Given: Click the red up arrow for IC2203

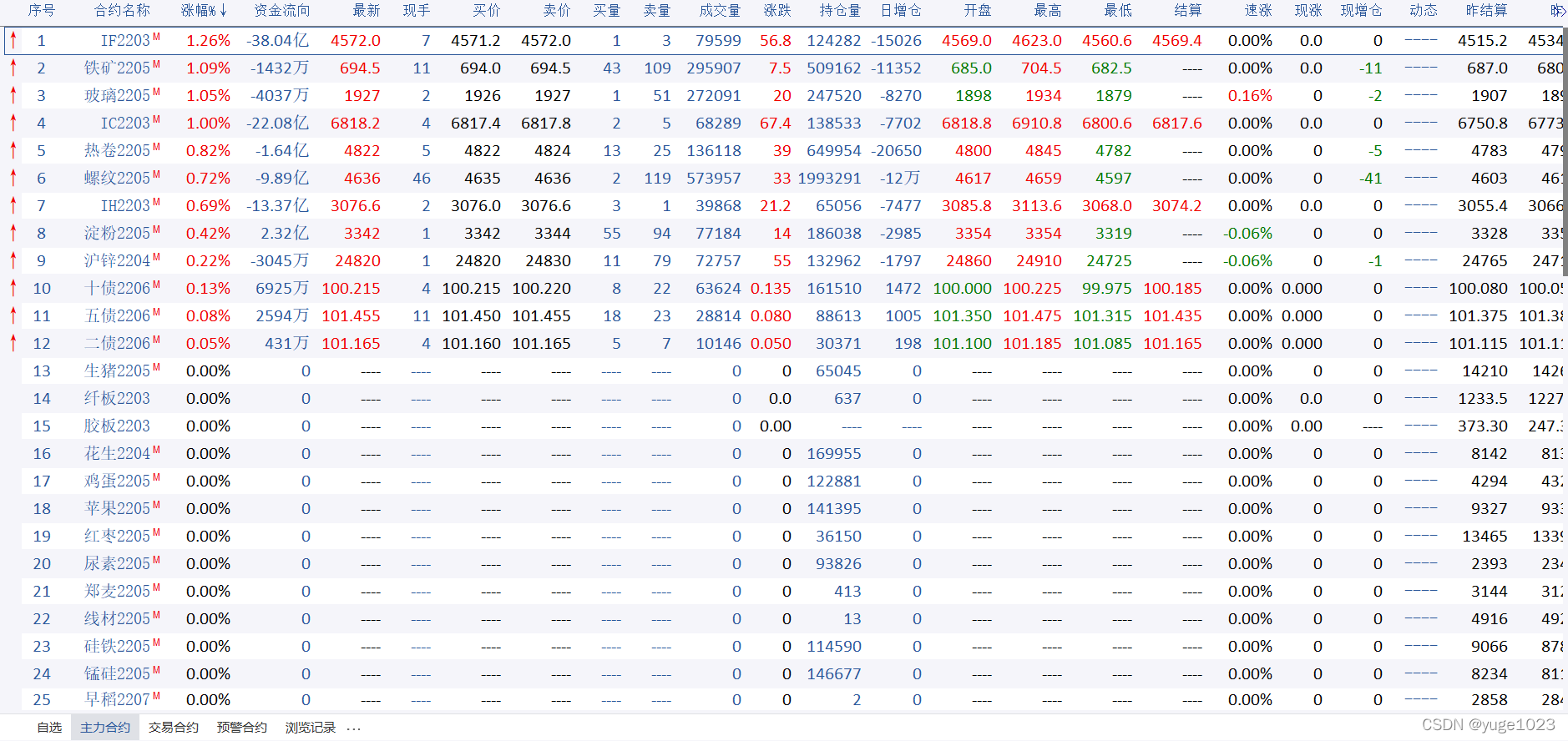Looking at the screenshot, I should coord(13,123).
